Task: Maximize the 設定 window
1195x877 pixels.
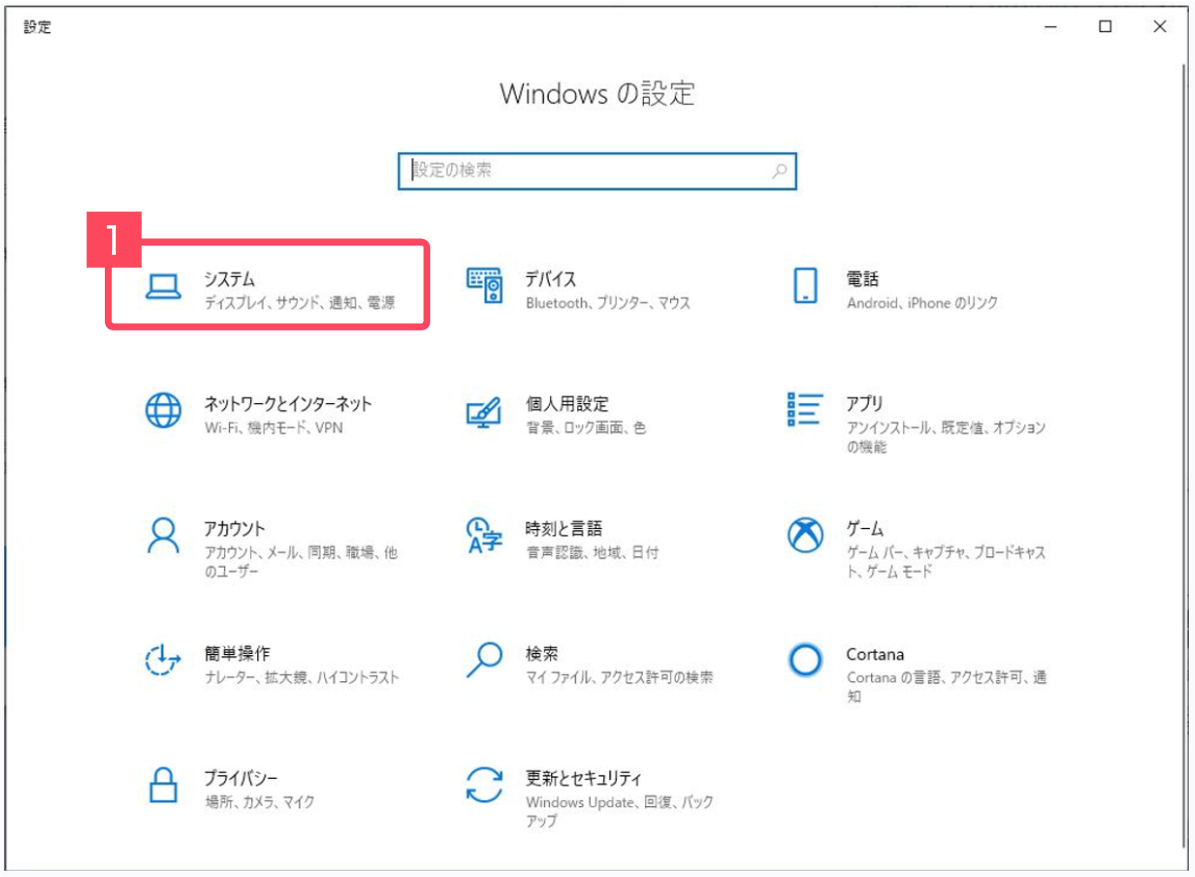Action: 1105,27
